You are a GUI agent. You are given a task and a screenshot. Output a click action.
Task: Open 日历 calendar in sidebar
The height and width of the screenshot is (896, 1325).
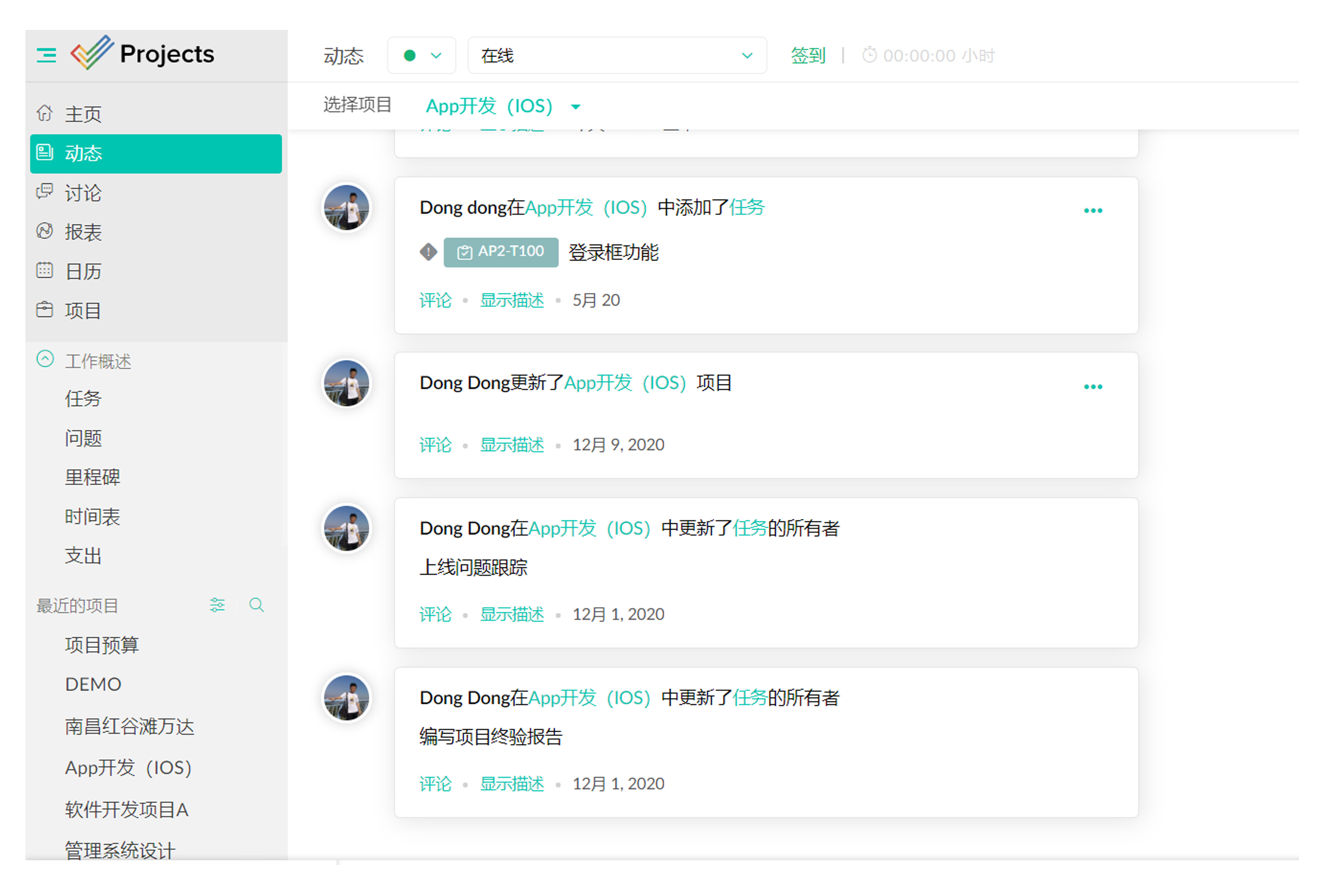click(x=83, y=271)
